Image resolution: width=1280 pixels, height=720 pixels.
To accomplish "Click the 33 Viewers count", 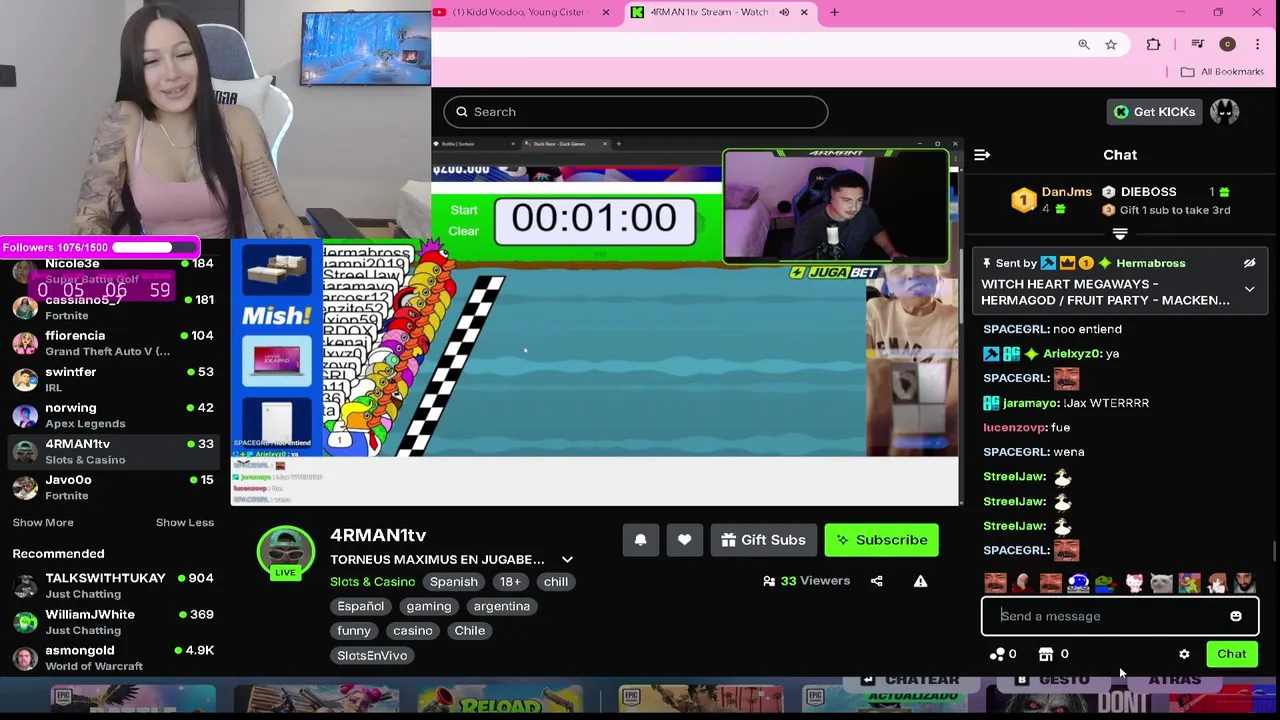I will (x=806, y=581).
